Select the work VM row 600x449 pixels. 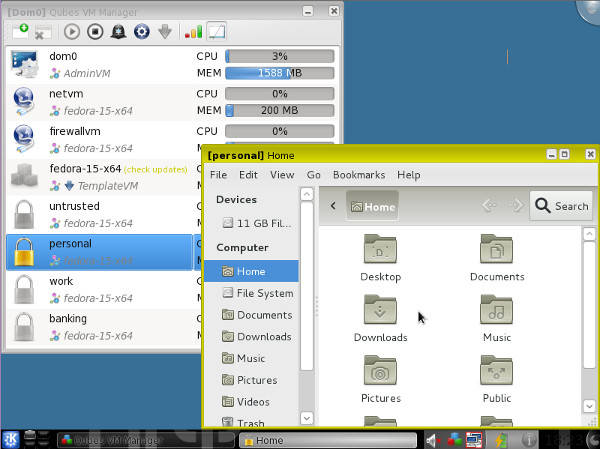(103, 290)
